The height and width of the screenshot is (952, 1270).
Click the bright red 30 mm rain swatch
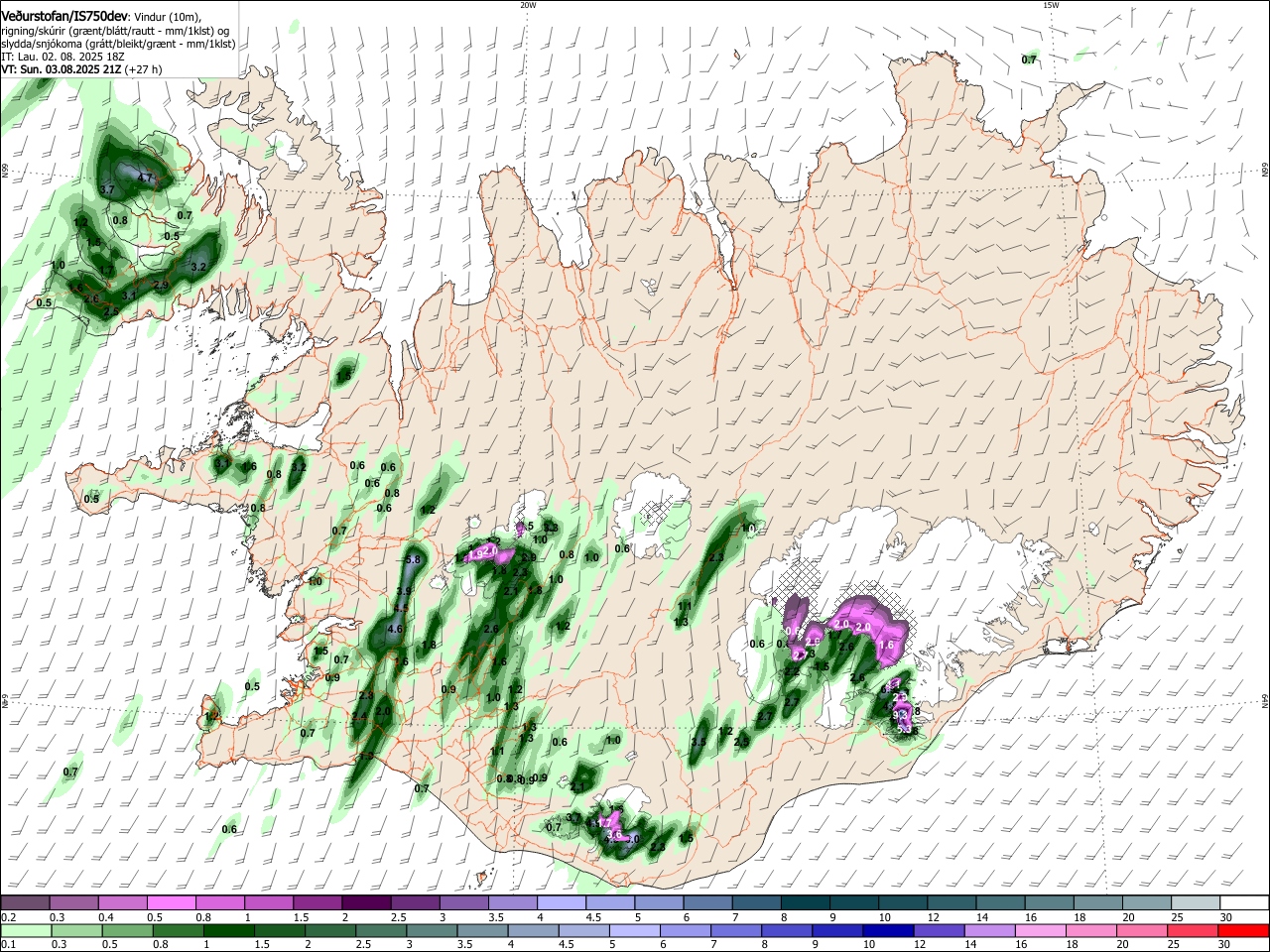1243,930
